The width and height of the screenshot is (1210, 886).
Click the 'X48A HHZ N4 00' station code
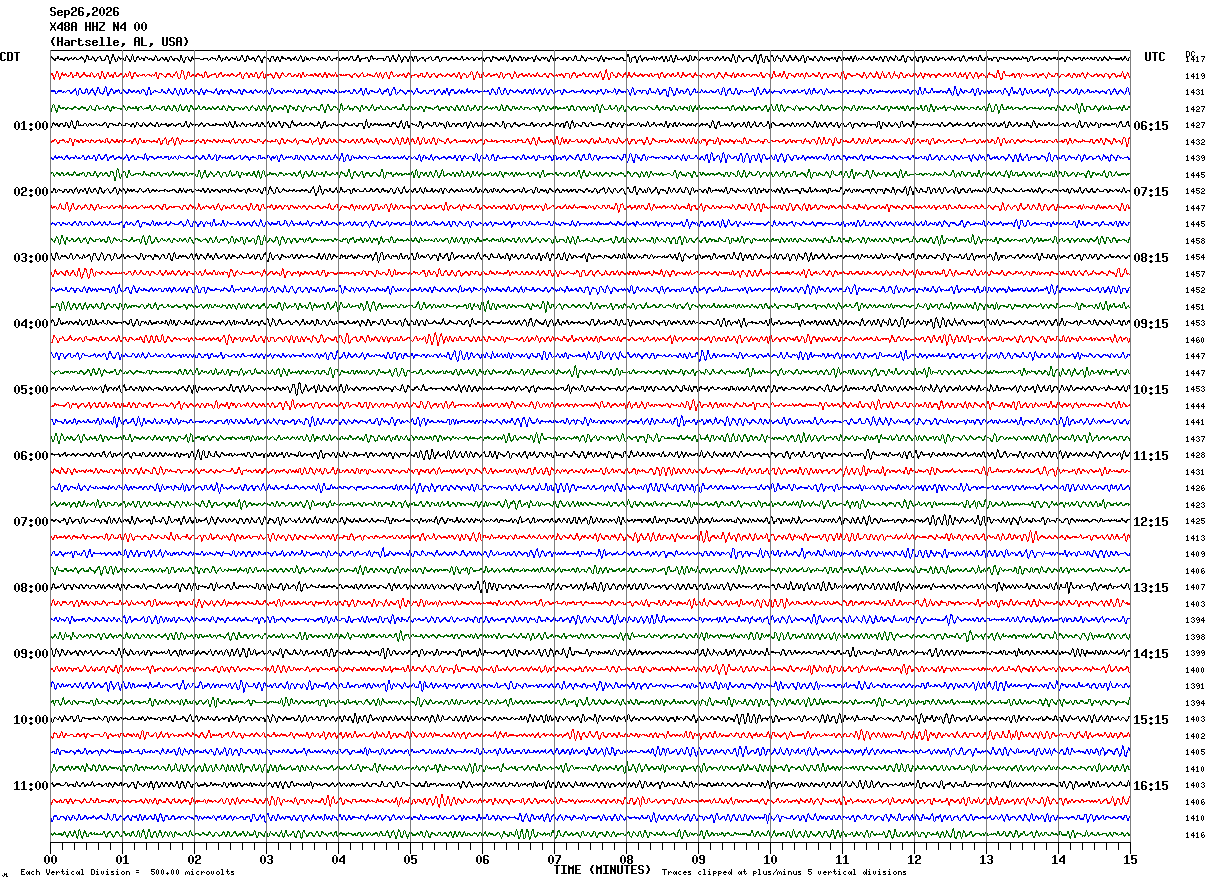98,27
